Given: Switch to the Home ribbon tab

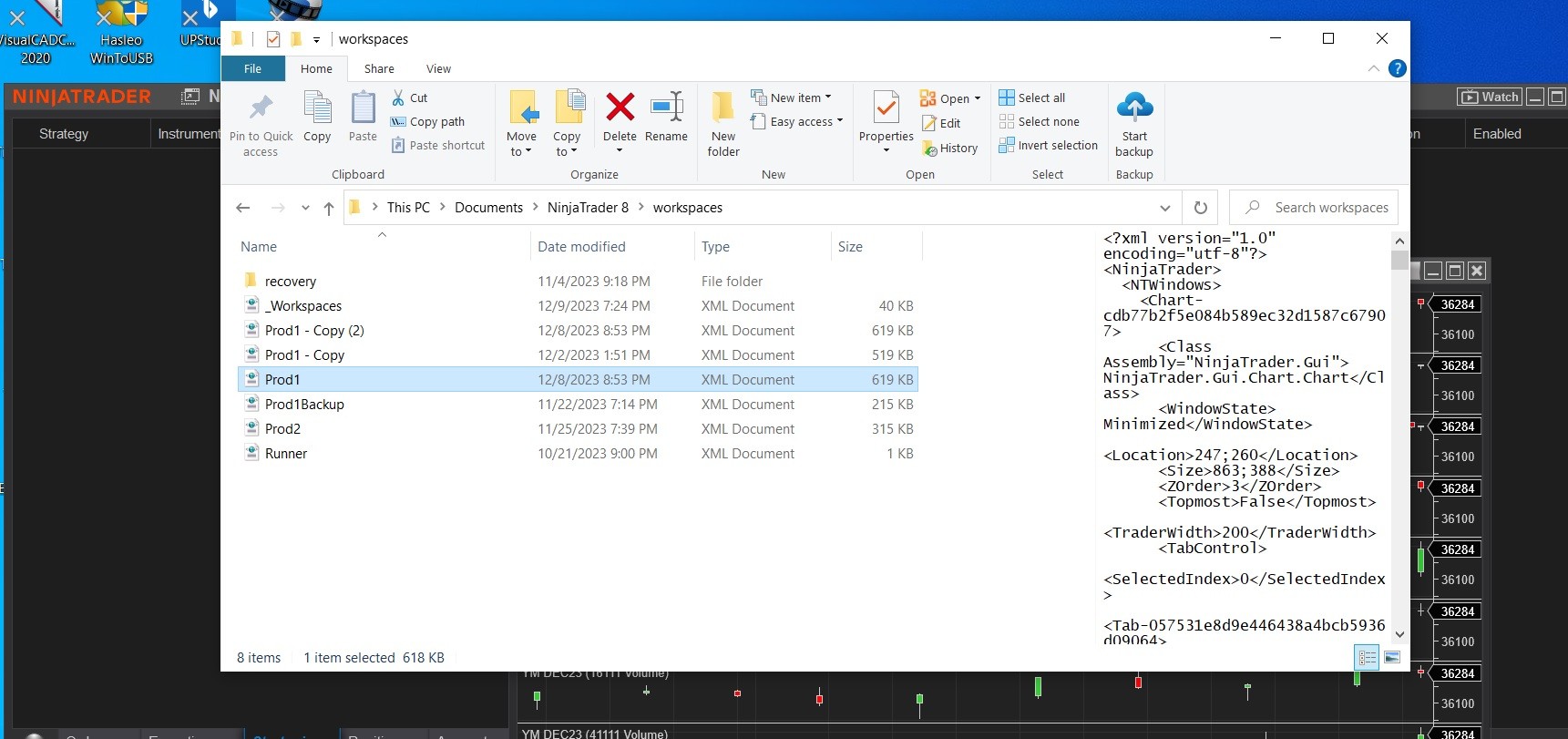Looking at the screenshot, I should click(316, 68).
